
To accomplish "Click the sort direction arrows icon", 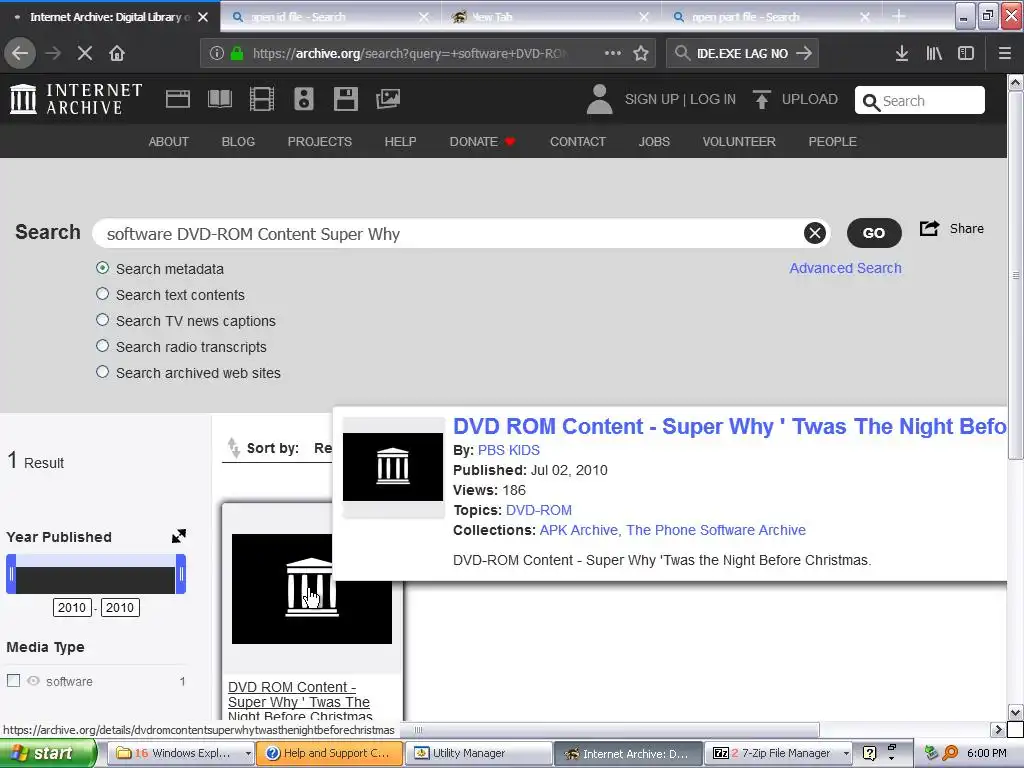I will (233, 448).
